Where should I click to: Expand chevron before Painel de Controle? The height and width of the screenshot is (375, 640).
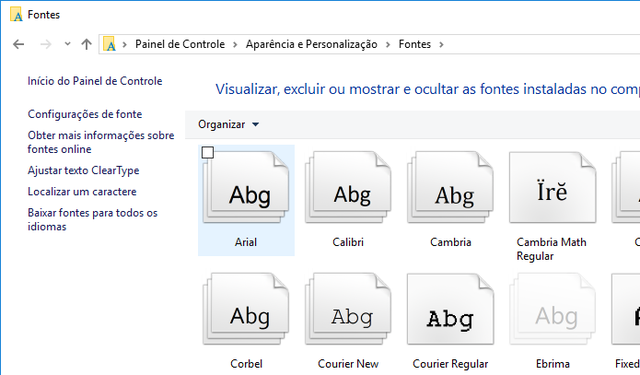click(x=125, y=44)
